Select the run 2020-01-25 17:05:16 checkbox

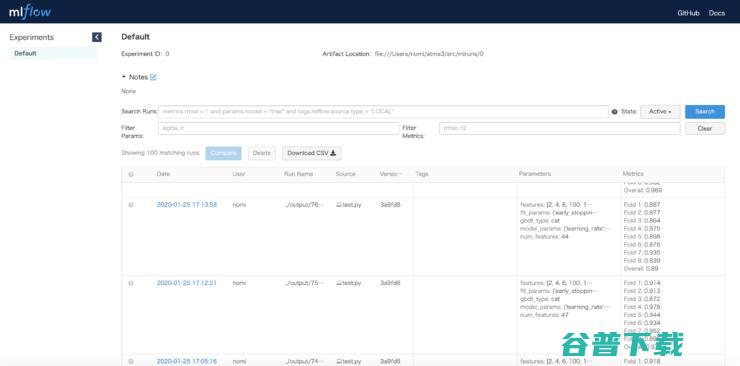click(x=131, y=361)
